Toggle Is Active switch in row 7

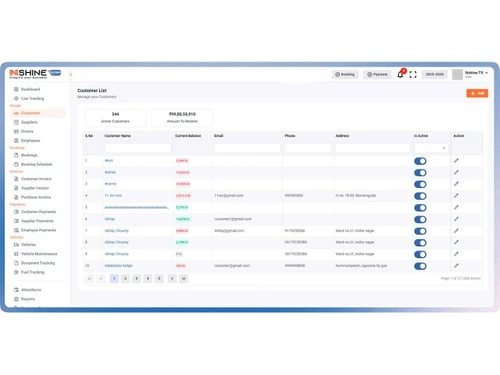[420, 231]
